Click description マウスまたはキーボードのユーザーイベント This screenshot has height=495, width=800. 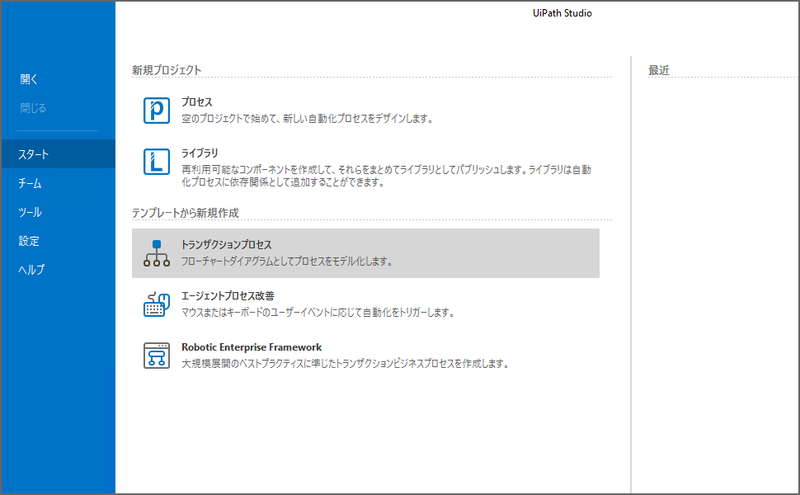pyautogui.click(x=318, y=313)
